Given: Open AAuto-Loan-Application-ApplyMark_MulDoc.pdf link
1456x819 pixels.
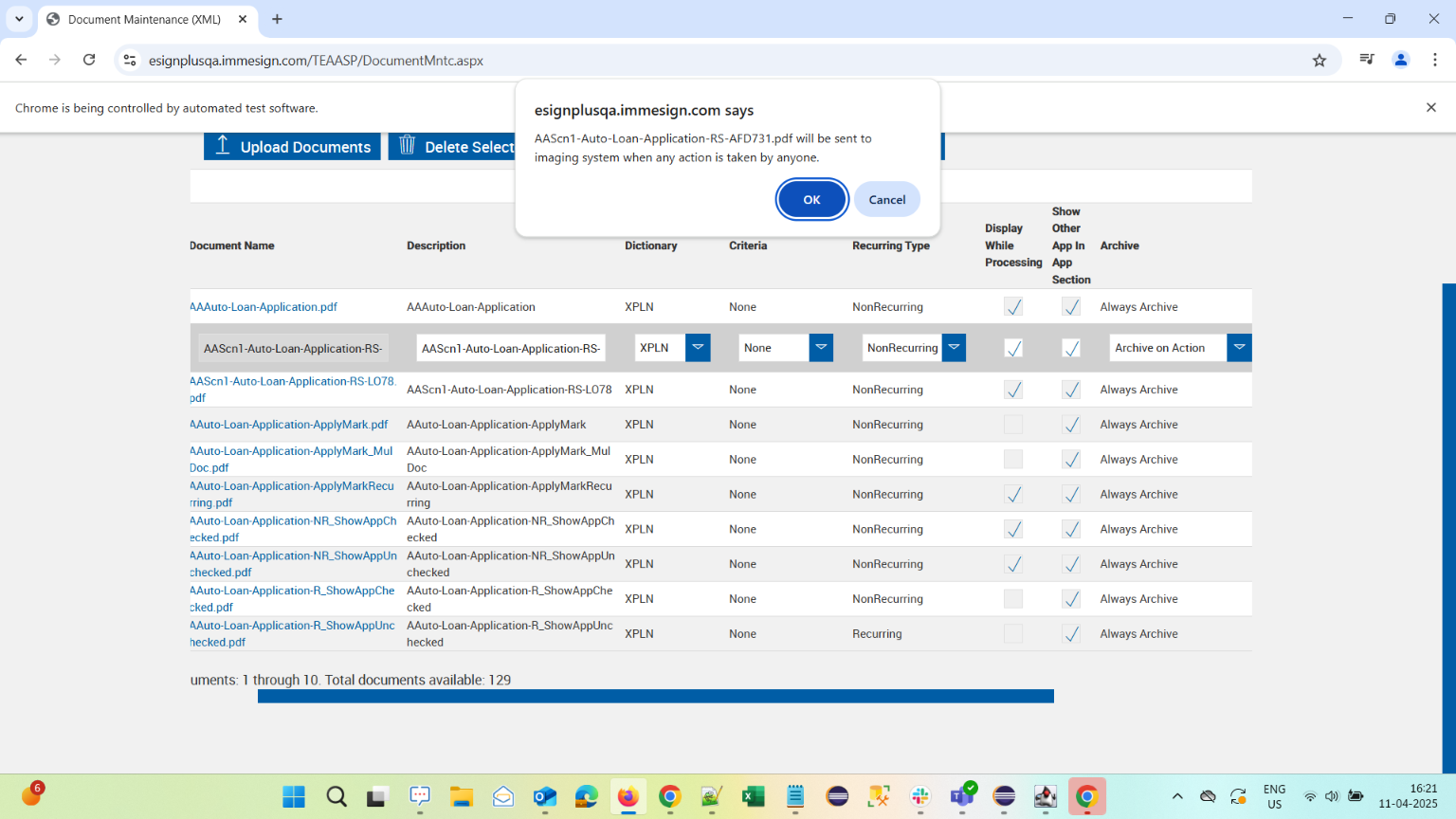Looking at the screenshot, I should (291, 460).
